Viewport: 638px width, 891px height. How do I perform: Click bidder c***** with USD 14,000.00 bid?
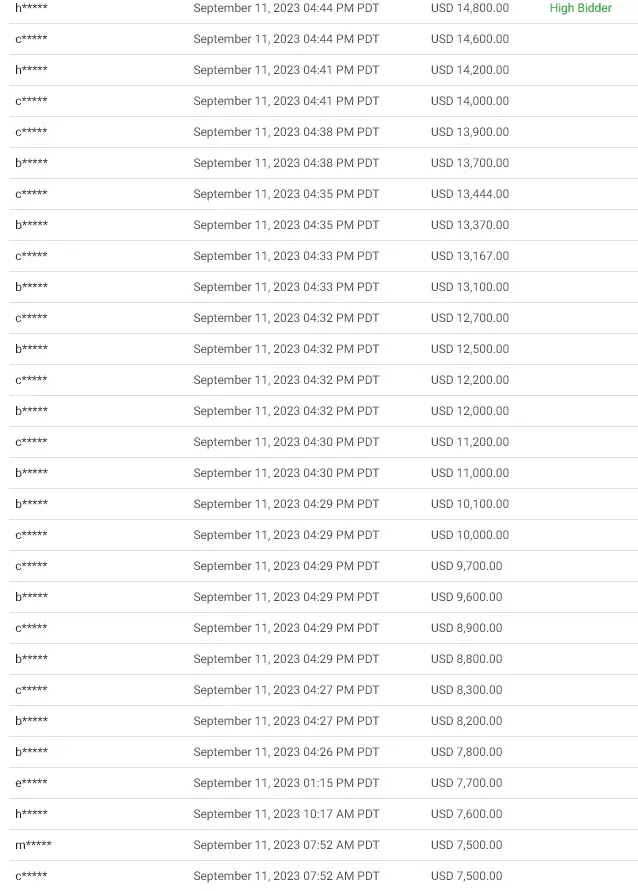(31, 101)
